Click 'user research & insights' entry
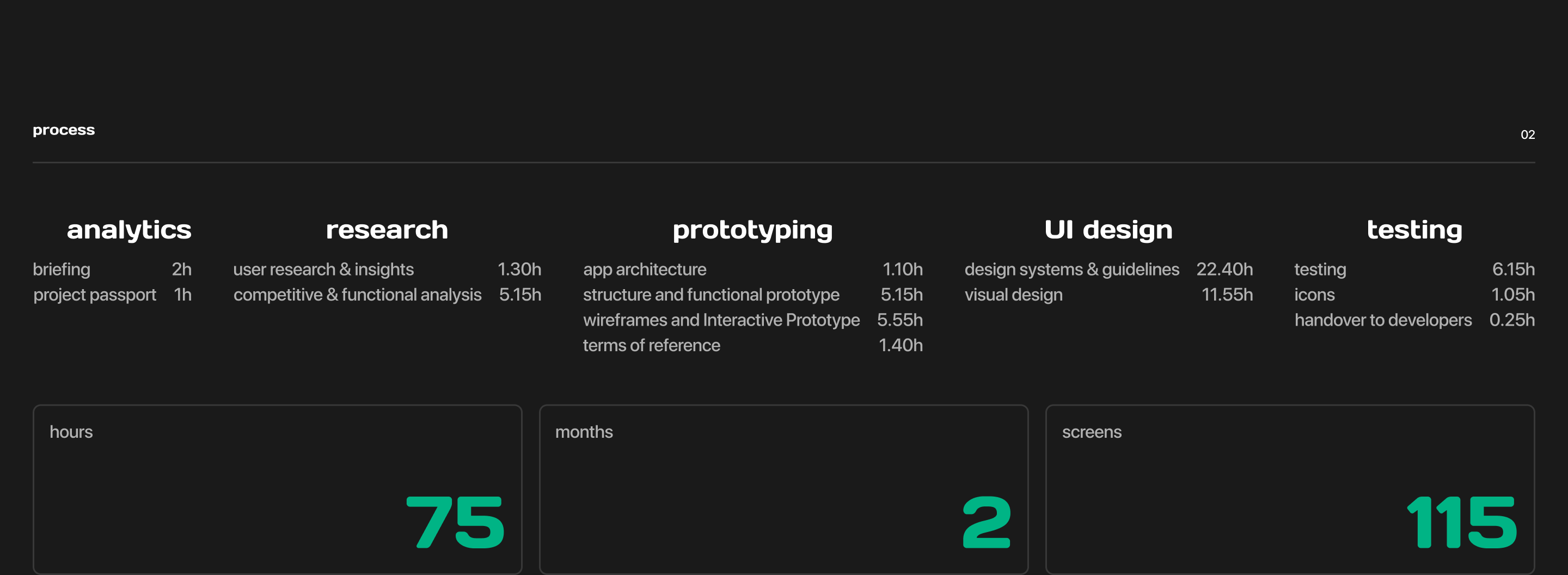 click(323, 270)
